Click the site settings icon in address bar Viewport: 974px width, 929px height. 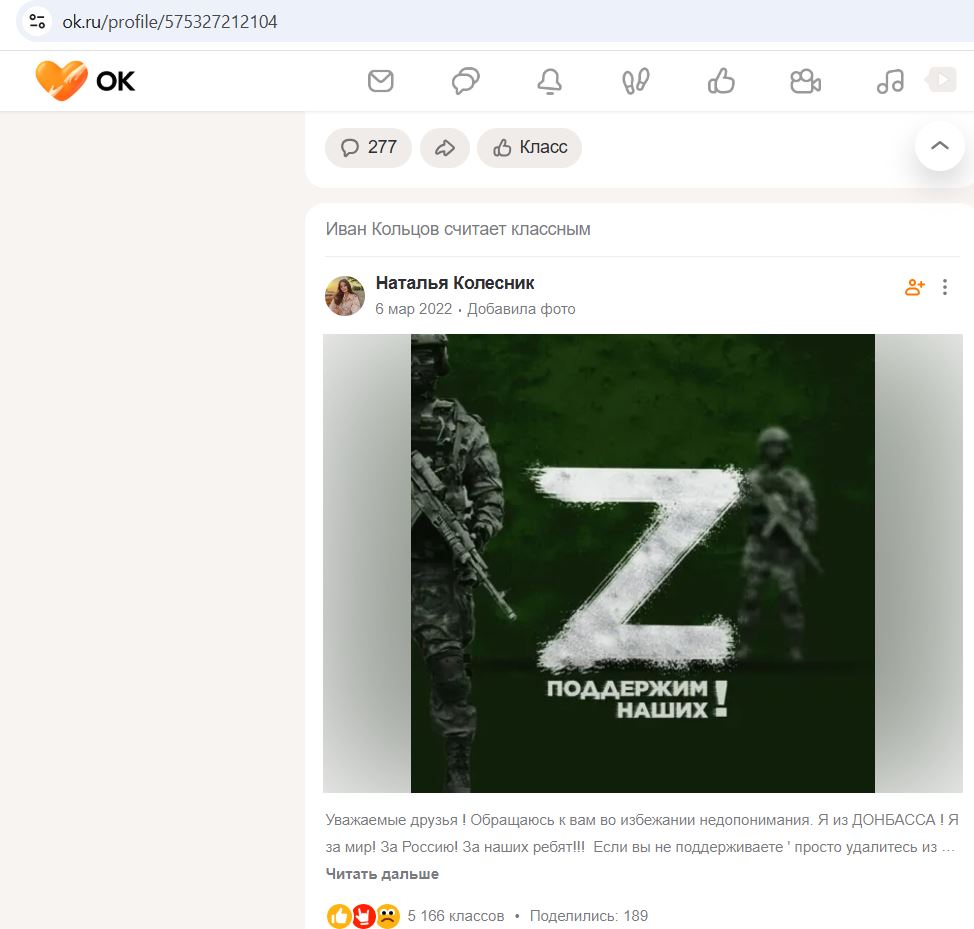37,22
